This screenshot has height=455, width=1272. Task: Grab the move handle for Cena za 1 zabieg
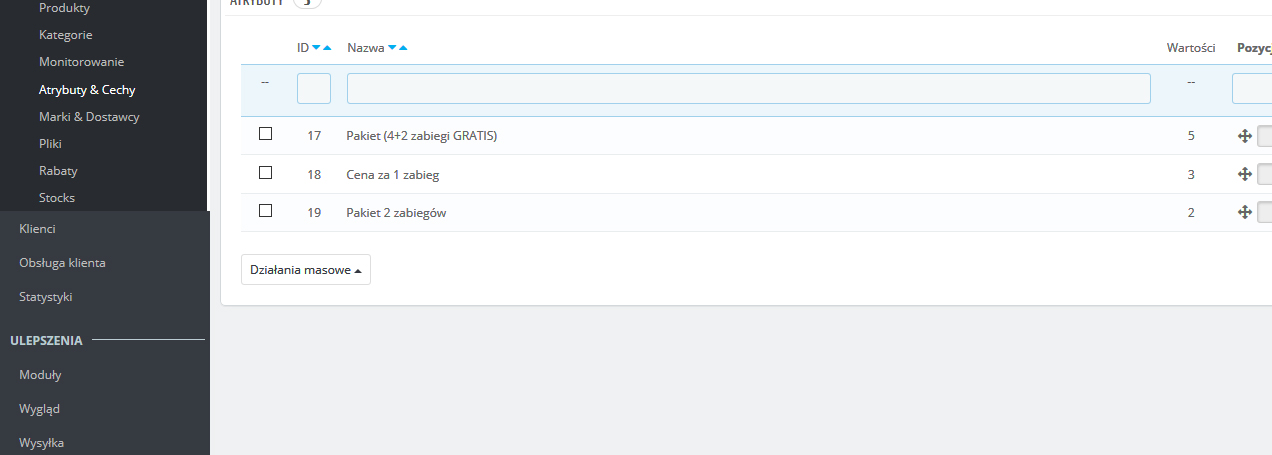[x=1245, y=174]
